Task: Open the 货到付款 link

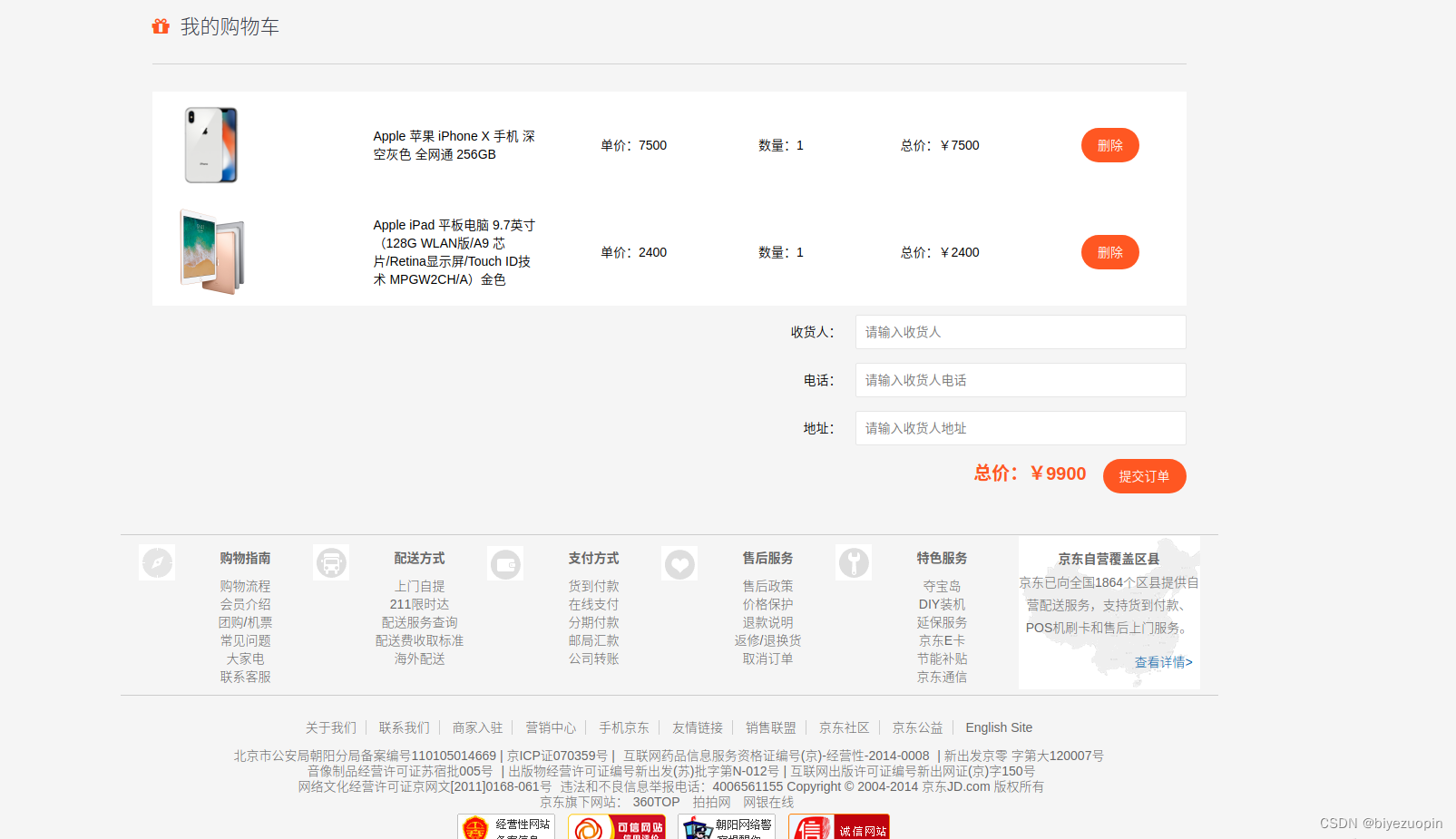Action: [x=594, y=586]
